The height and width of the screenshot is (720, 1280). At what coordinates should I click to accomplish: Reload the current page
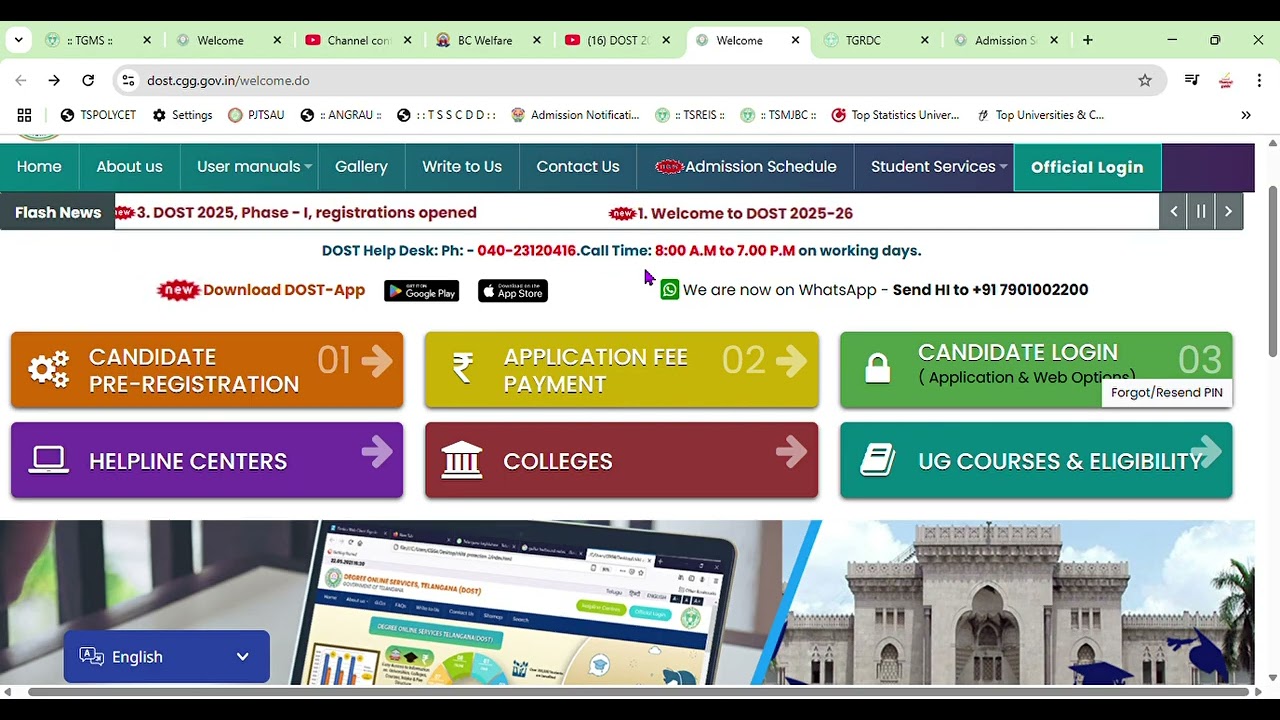click(x=88, y=80)
